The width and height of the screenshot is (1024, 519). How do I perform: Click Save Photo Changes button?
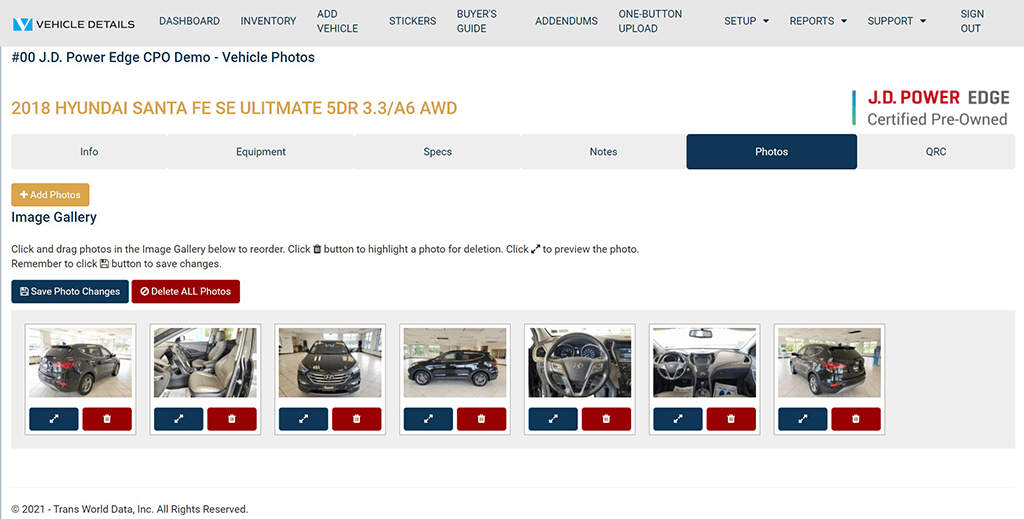click(x=70, y=292)
